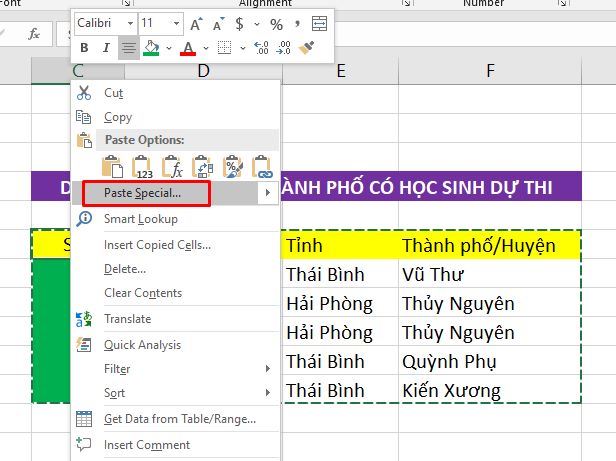
Task: Choose Insert Copied Cells
Action: (x=176, y=245)
